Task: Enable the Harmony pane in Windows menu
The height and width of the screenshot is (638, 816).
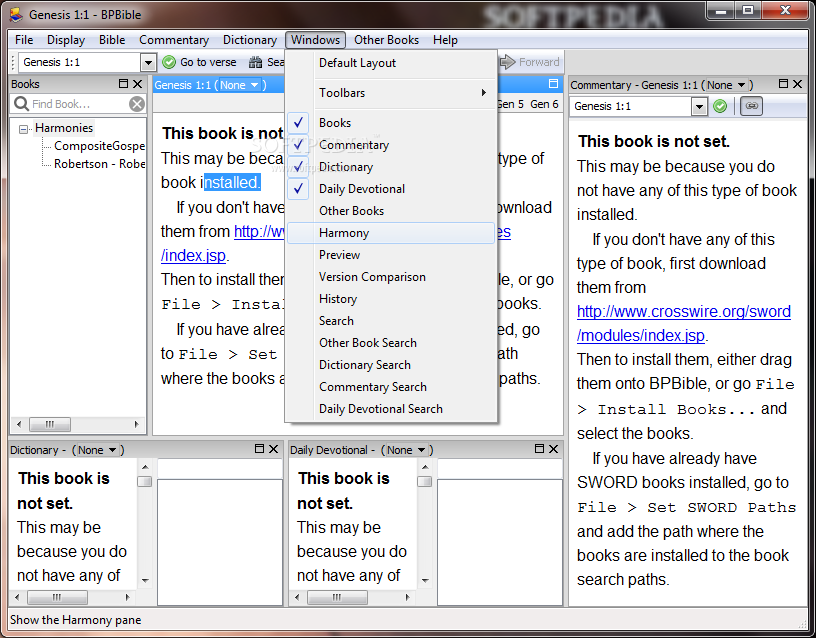Action: [x=390, y=233]
